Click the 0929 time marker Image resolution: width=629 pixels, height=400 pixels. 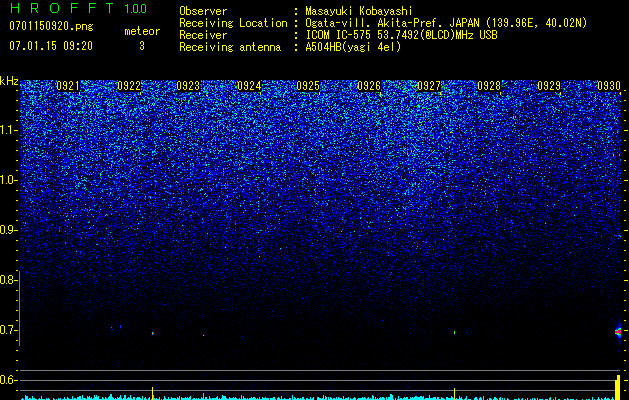point(549,86)
